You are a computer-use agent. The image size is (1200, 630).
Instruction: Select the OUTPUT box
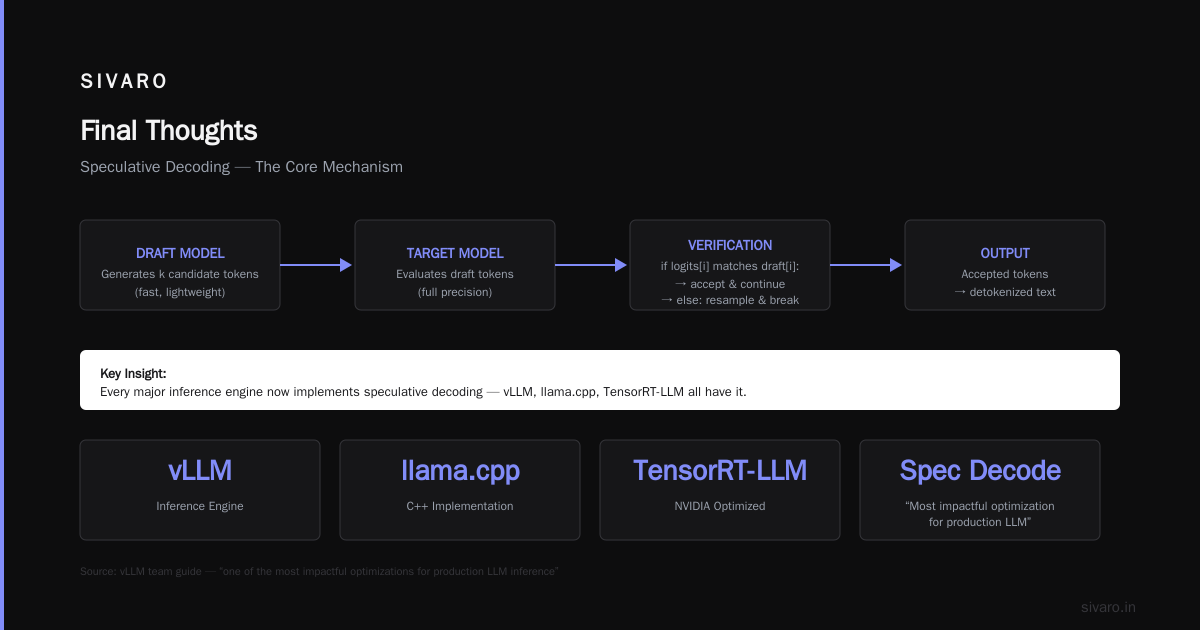pyautogui.click(x=1005, y=265)
